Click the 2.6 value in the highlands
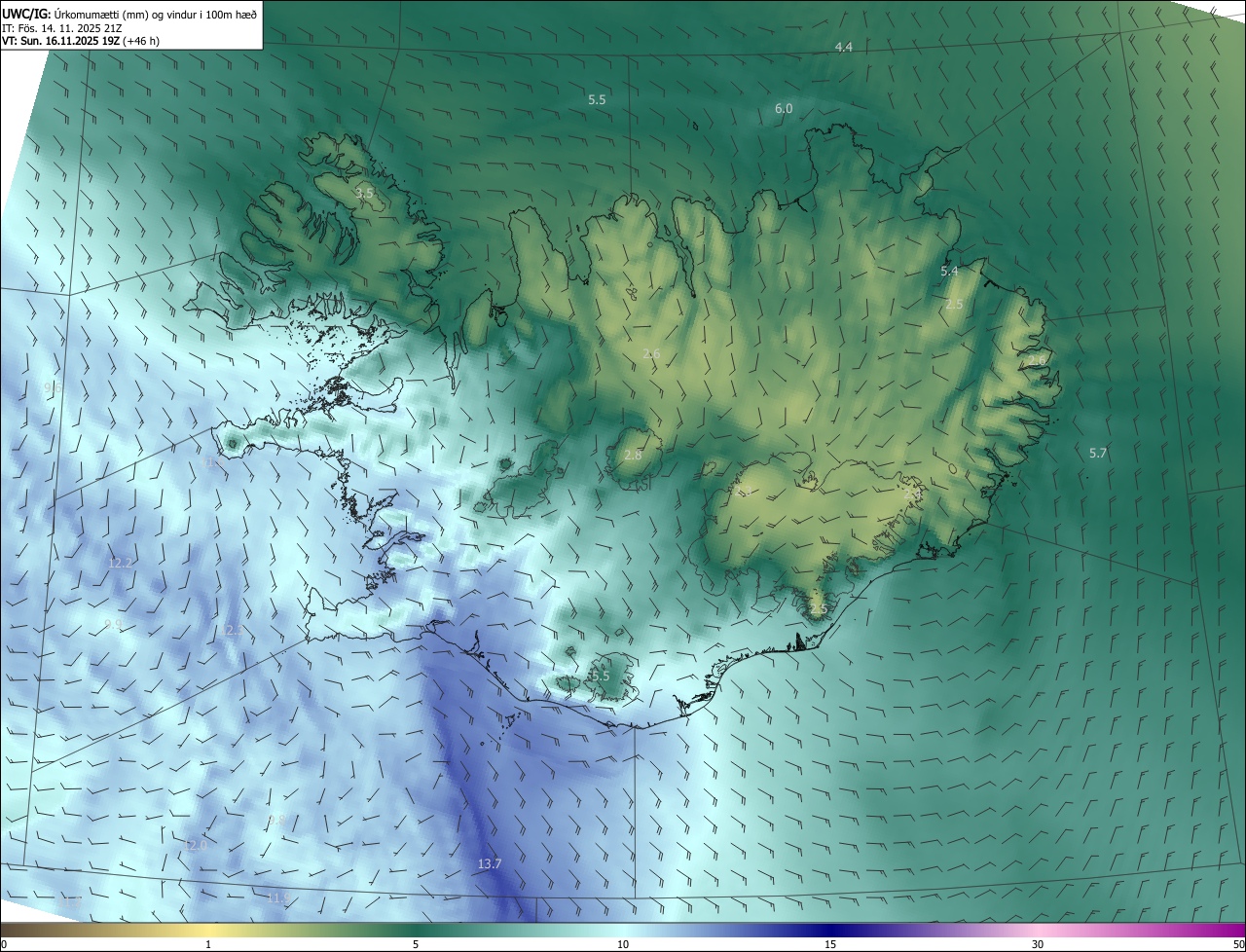 click(x=651, y=353)
